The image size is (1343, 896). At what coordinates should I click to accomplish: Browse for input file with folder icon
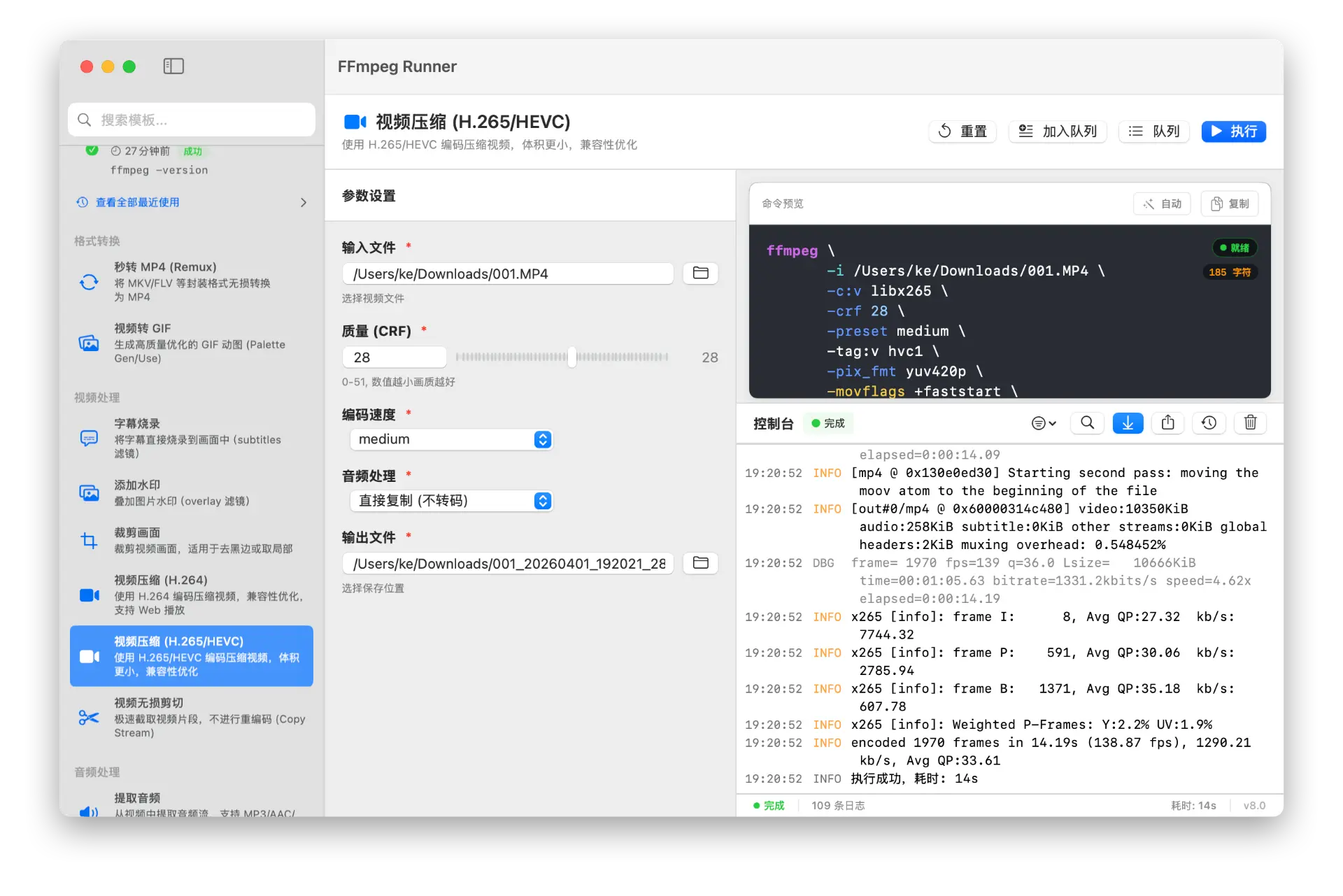point(700,273)
